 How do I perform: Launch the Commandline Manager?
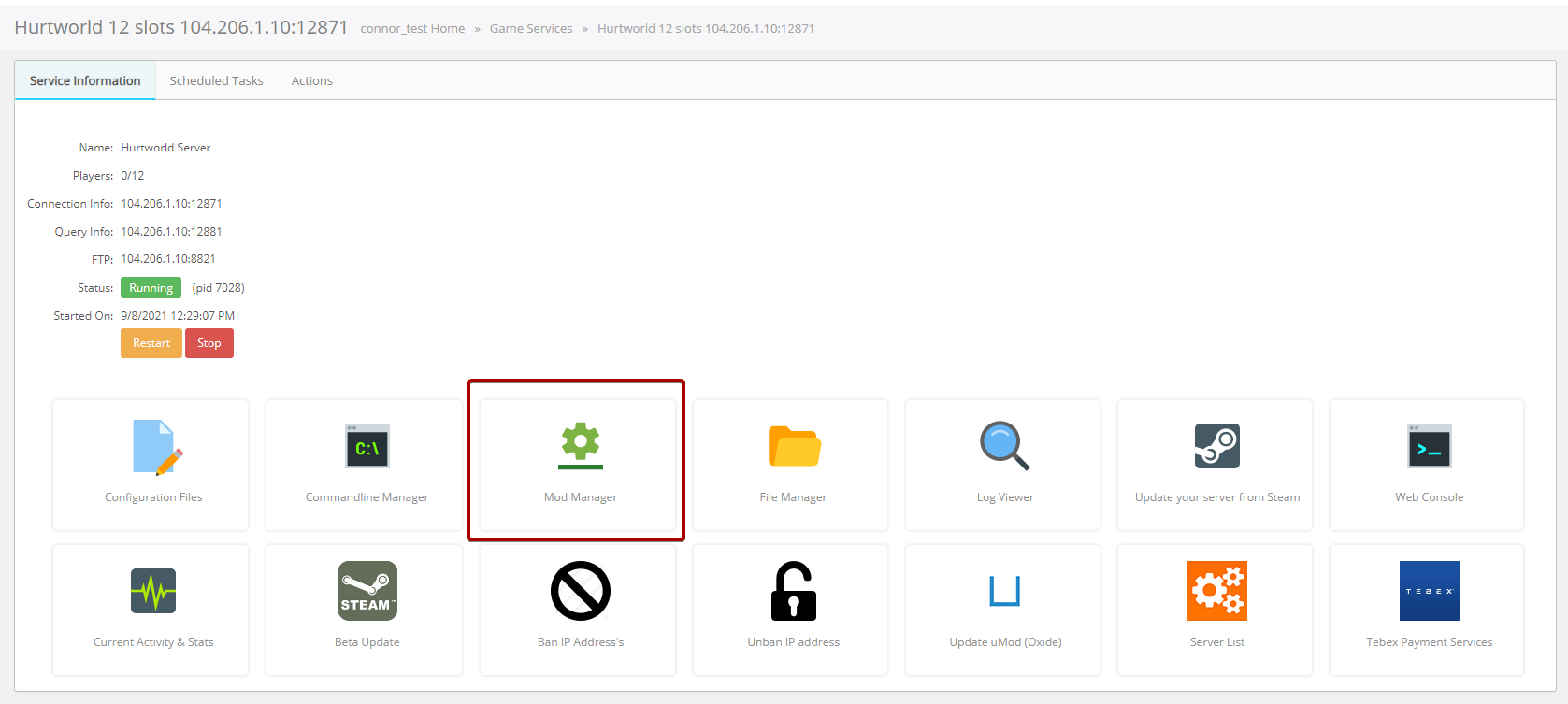point(367,447)
